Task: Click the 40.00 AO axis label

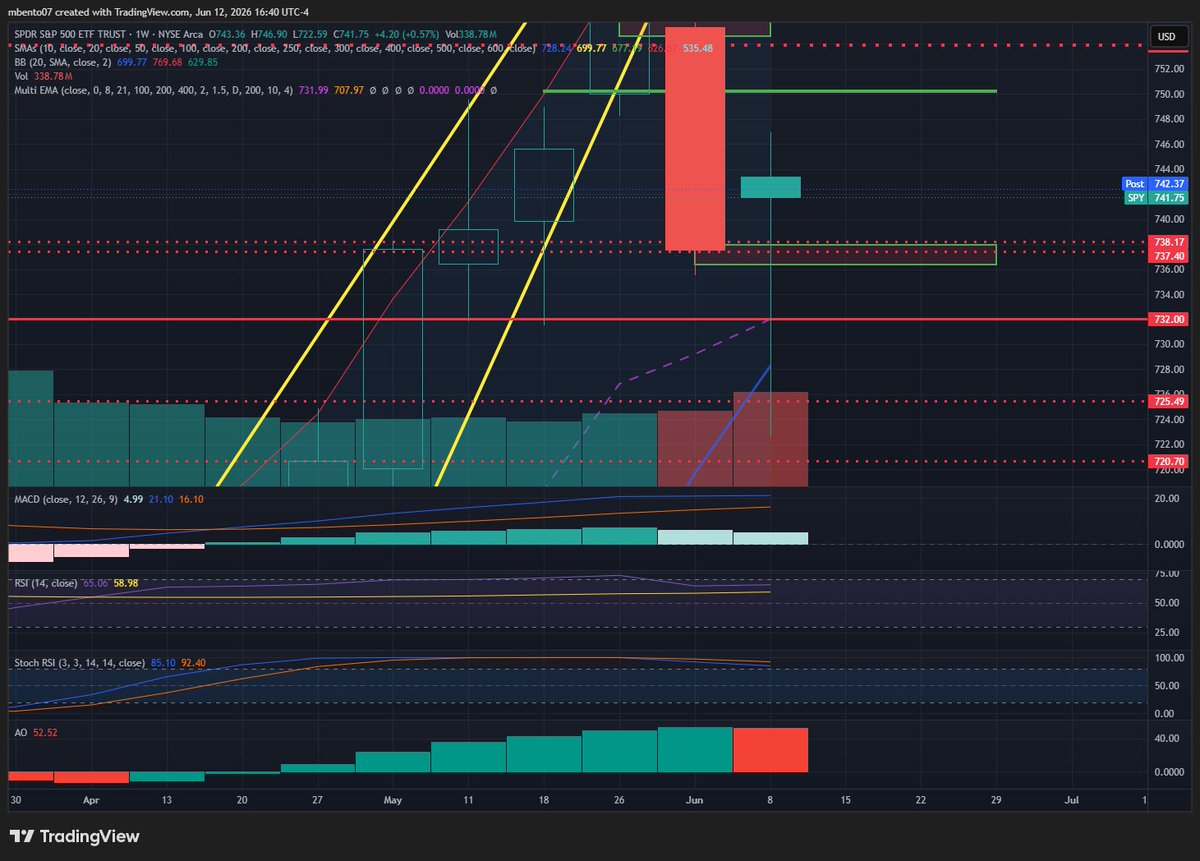Action: tap(1166, 738)
